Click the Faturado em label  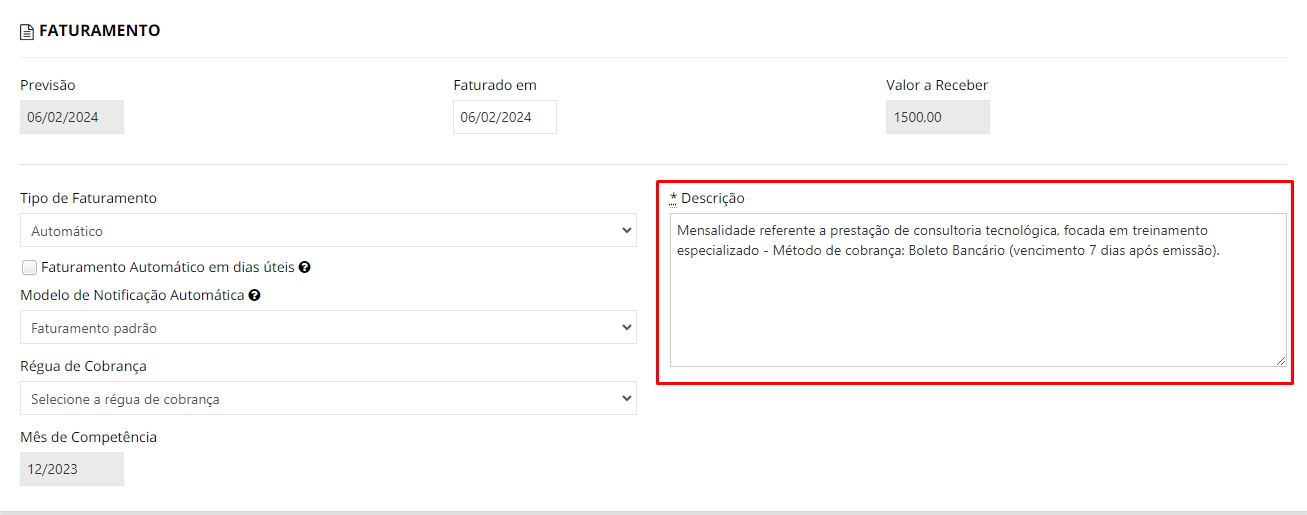pyautogui.click(x=495, y=85)
